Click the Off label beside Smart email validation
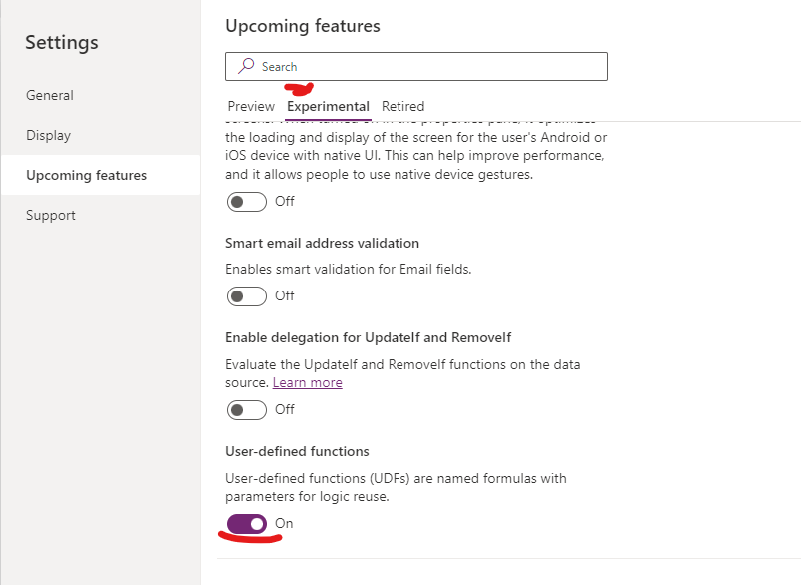Viewport: 801px width, 585px height. click(283, 295)
